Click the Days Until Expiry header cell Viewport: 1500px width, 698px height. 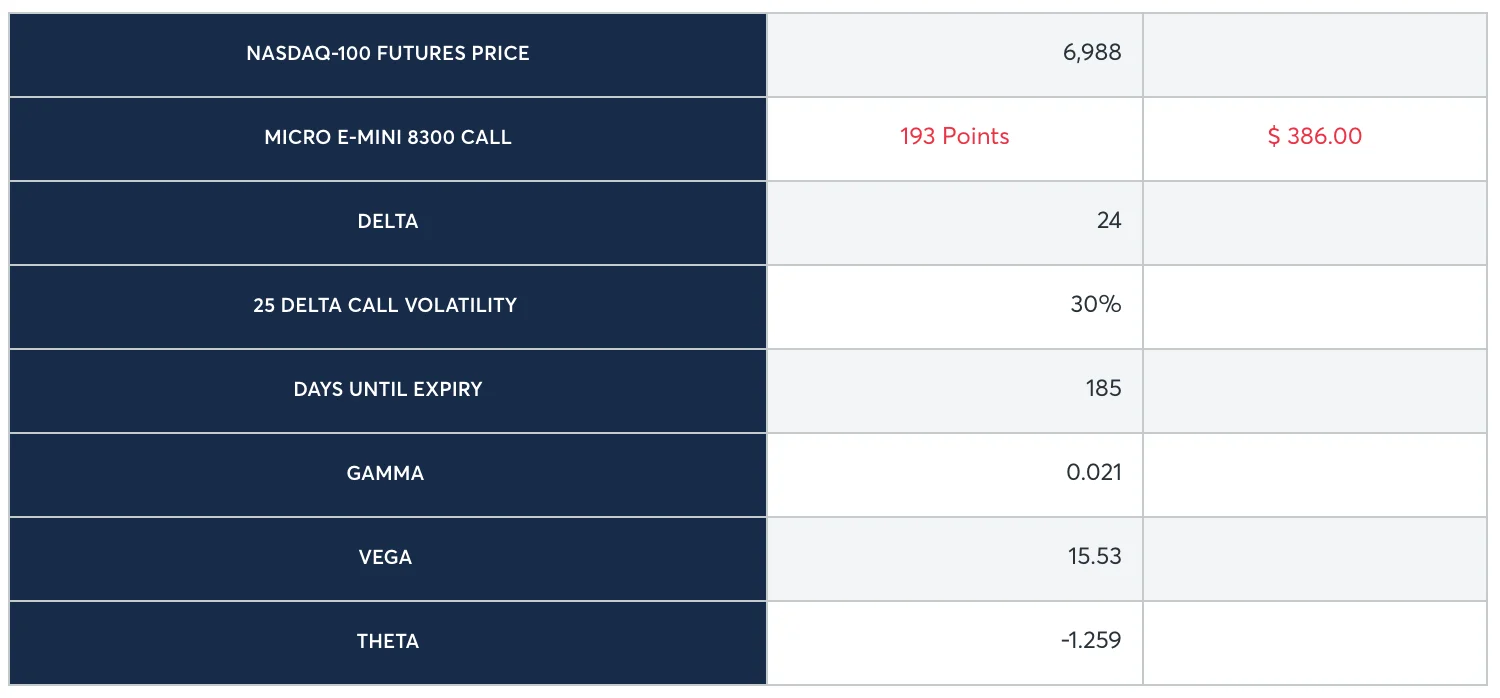coord(388,390)
